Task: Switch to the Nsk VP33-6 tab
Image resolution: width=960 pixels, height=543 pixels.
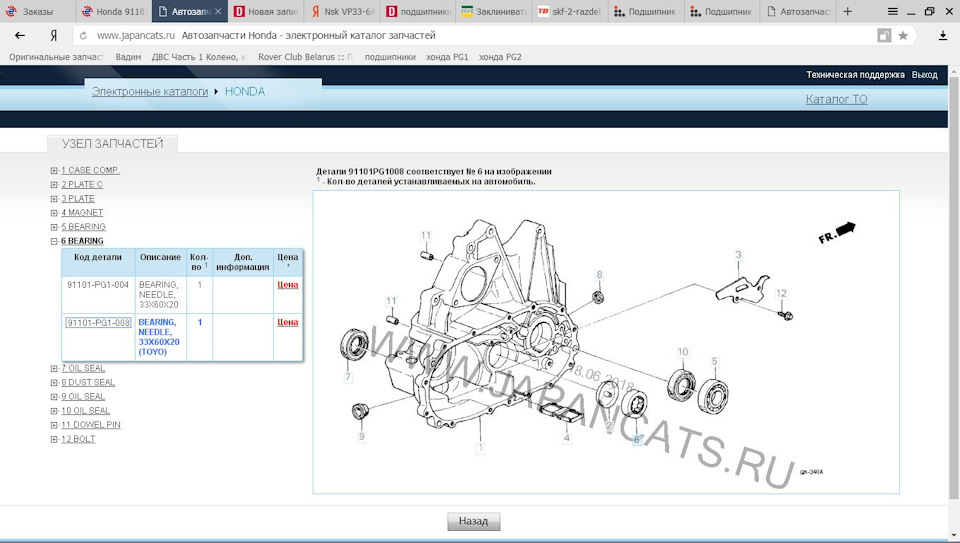Action: point(342,11)
